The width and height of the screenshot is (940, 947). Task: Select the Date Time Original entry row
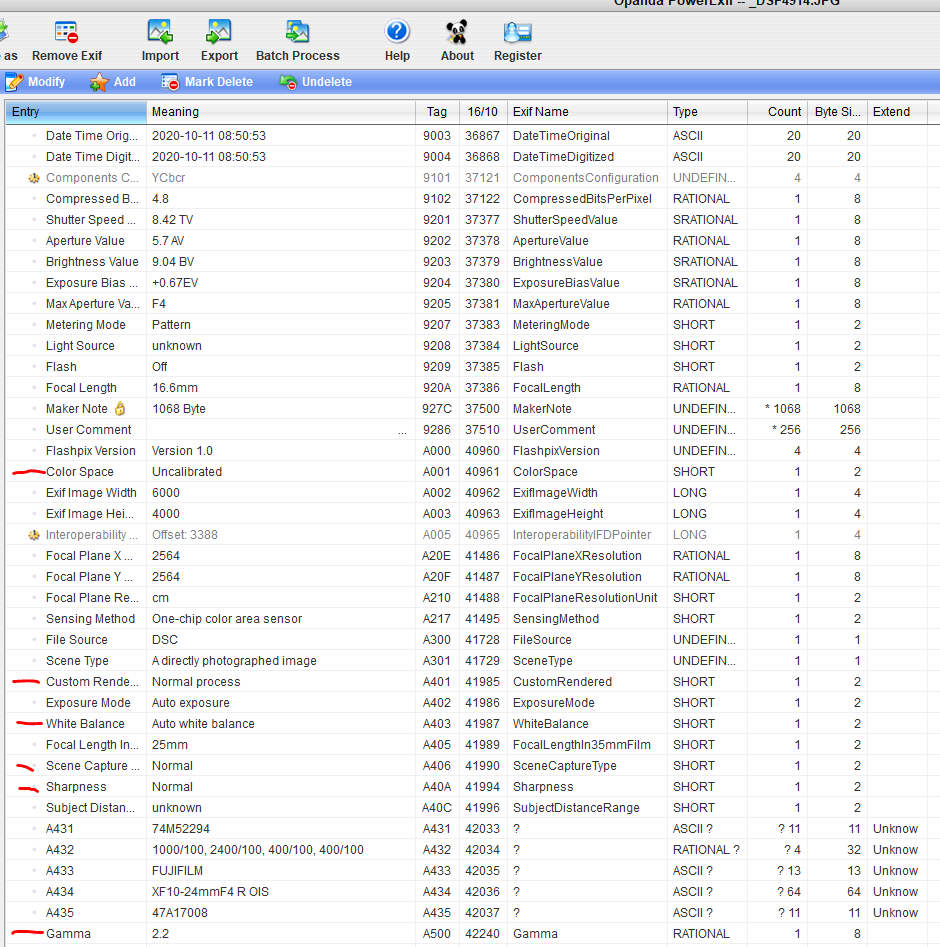(92, 136)
